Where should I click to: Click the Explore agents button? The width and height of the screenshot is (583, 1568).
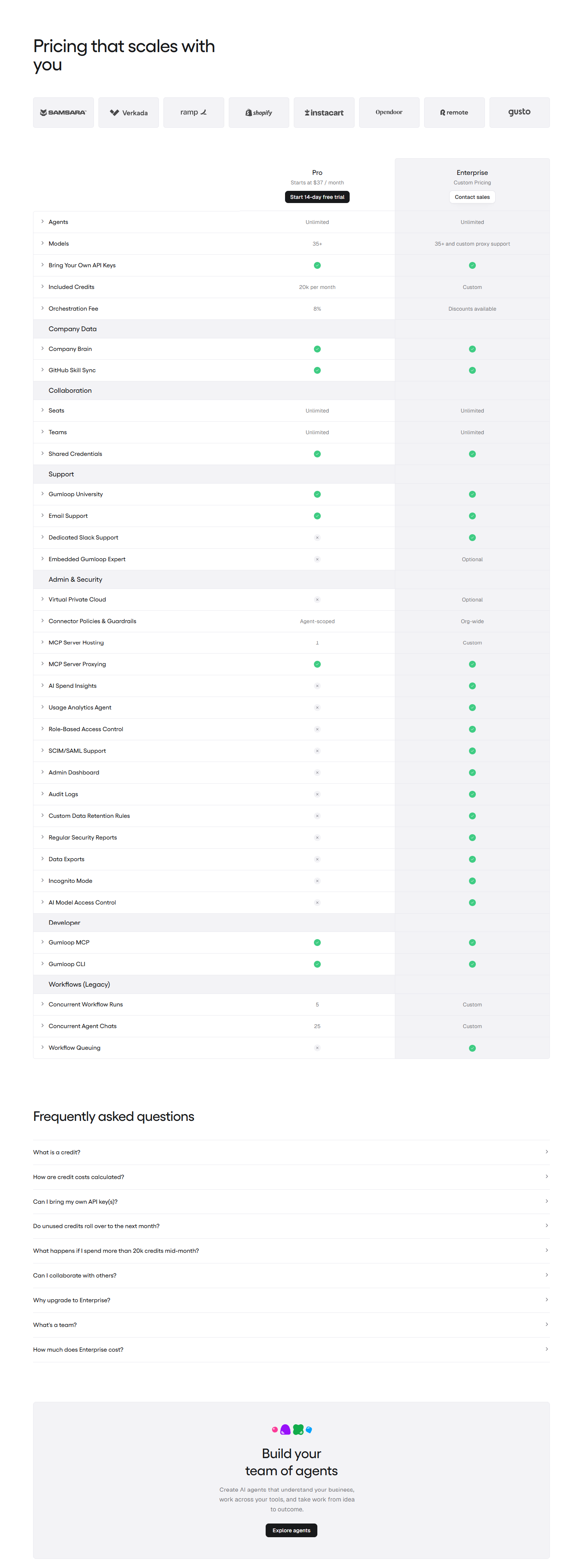(291, 1530)
